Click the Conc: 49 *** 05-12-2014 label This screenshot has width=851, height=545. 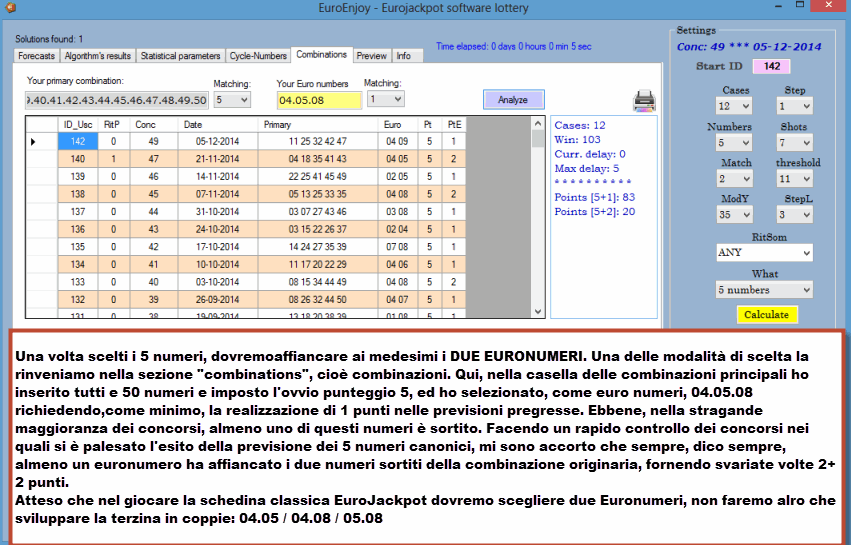pos(749,47)
